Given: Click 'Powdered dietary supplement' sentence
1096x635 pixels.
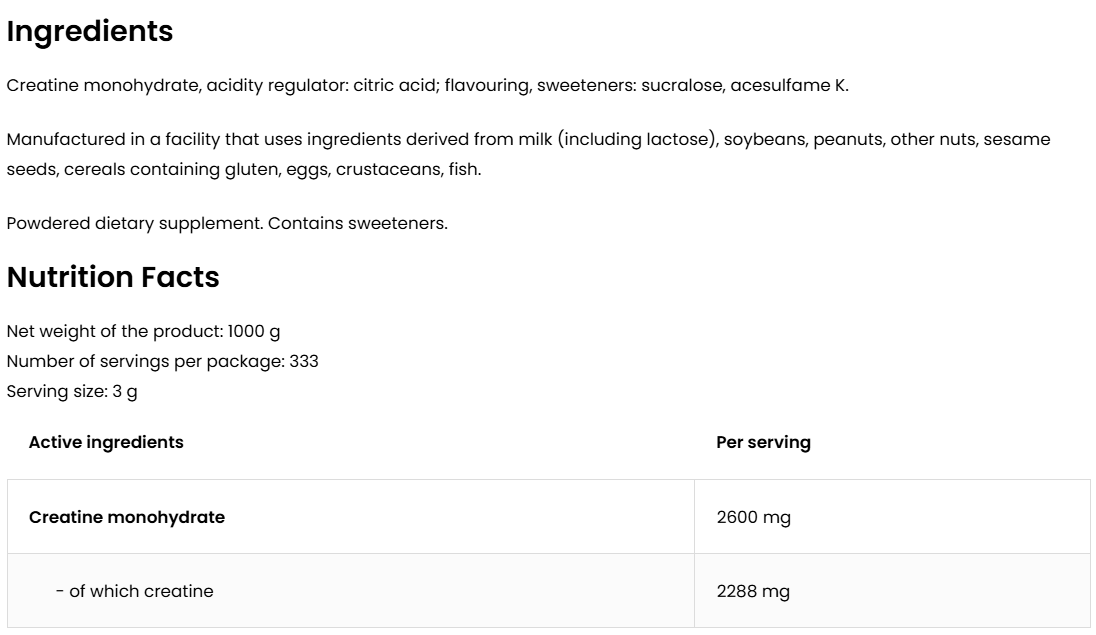Looking at the screenshot, I should pyautogui.click(x=135, y=224).
